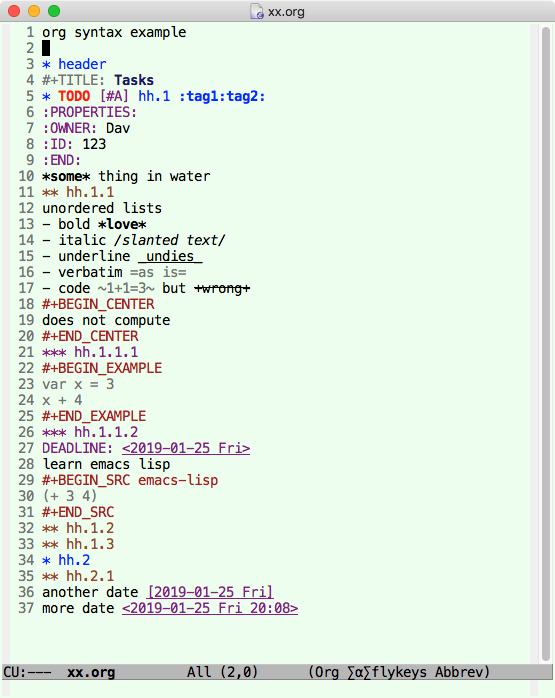This screenshot has height=698, width=555.
Task: Click the :tag1:tag2: tags
Action: click(222, 96)
